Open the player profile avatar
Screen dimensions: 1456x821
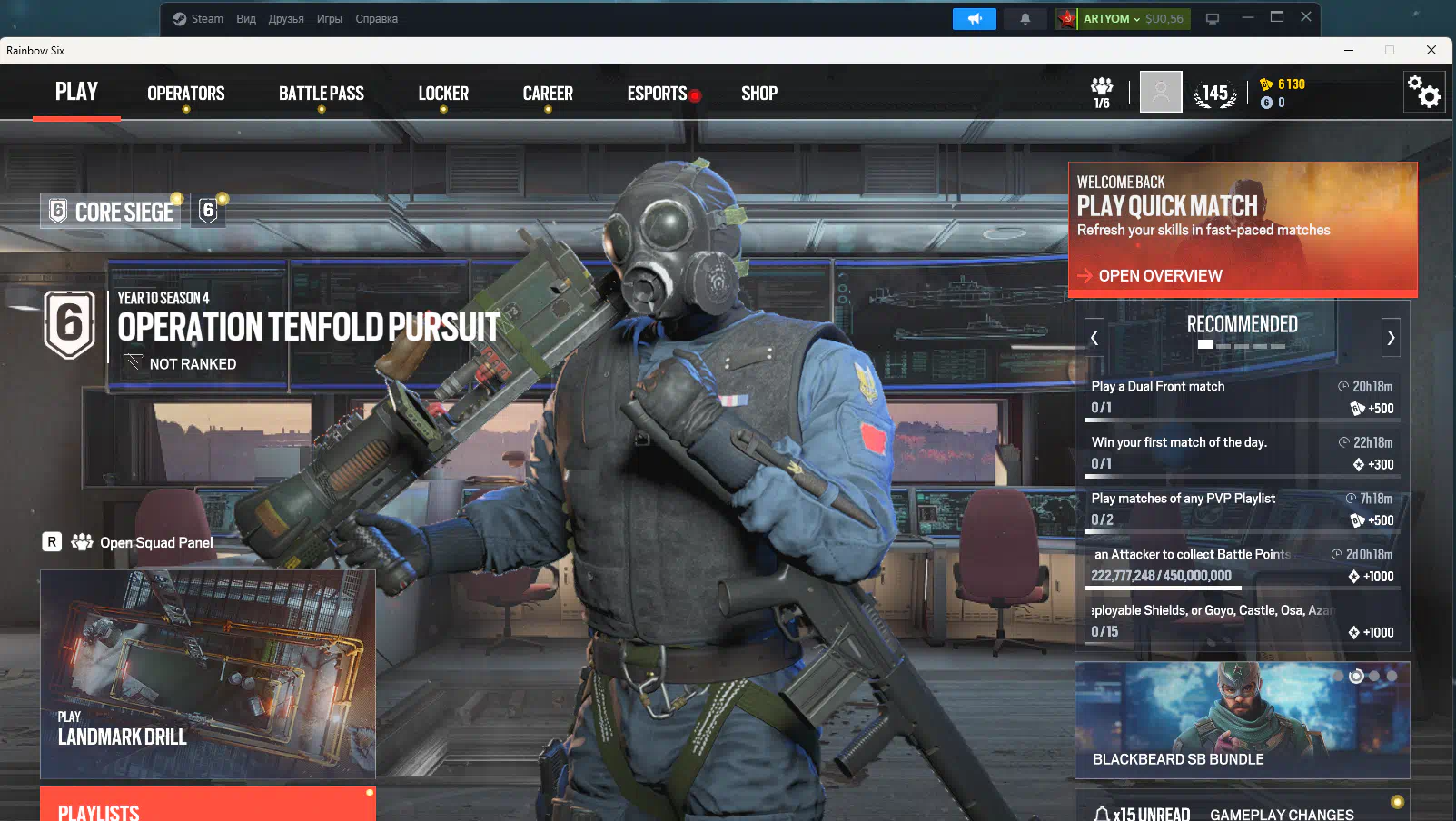tap(1160, 92)
